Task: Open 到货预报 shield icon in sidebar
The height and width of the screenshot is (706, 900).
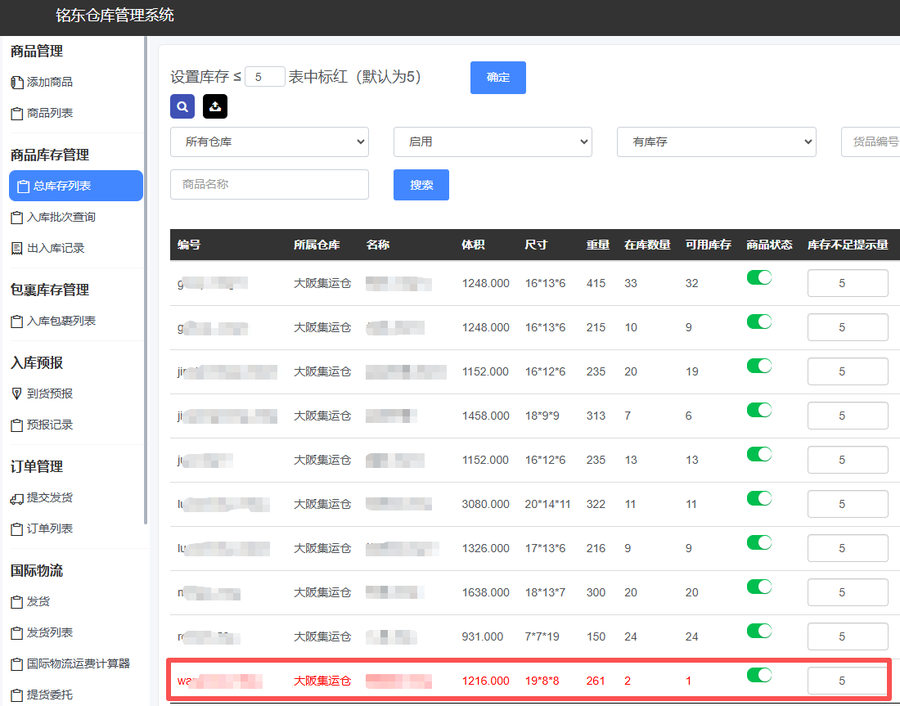Action: click(17, 394)
